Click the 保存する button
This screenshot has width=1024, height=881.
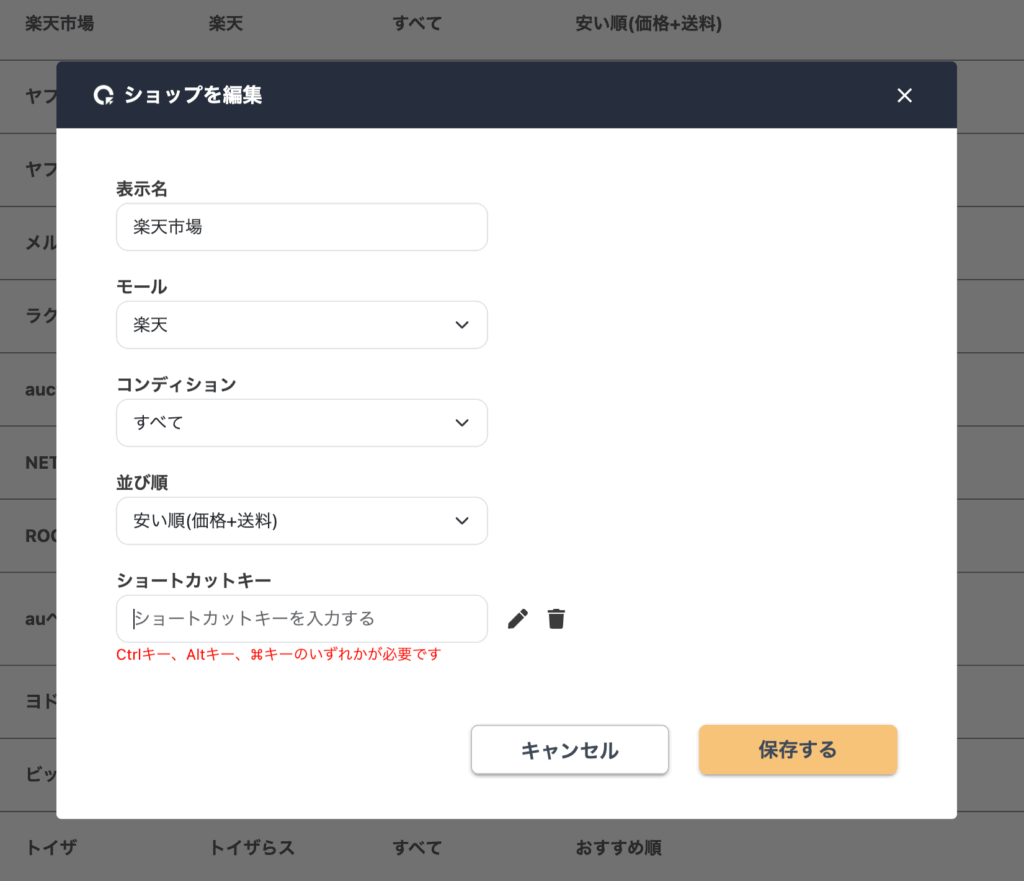click(x=798, y=750)
